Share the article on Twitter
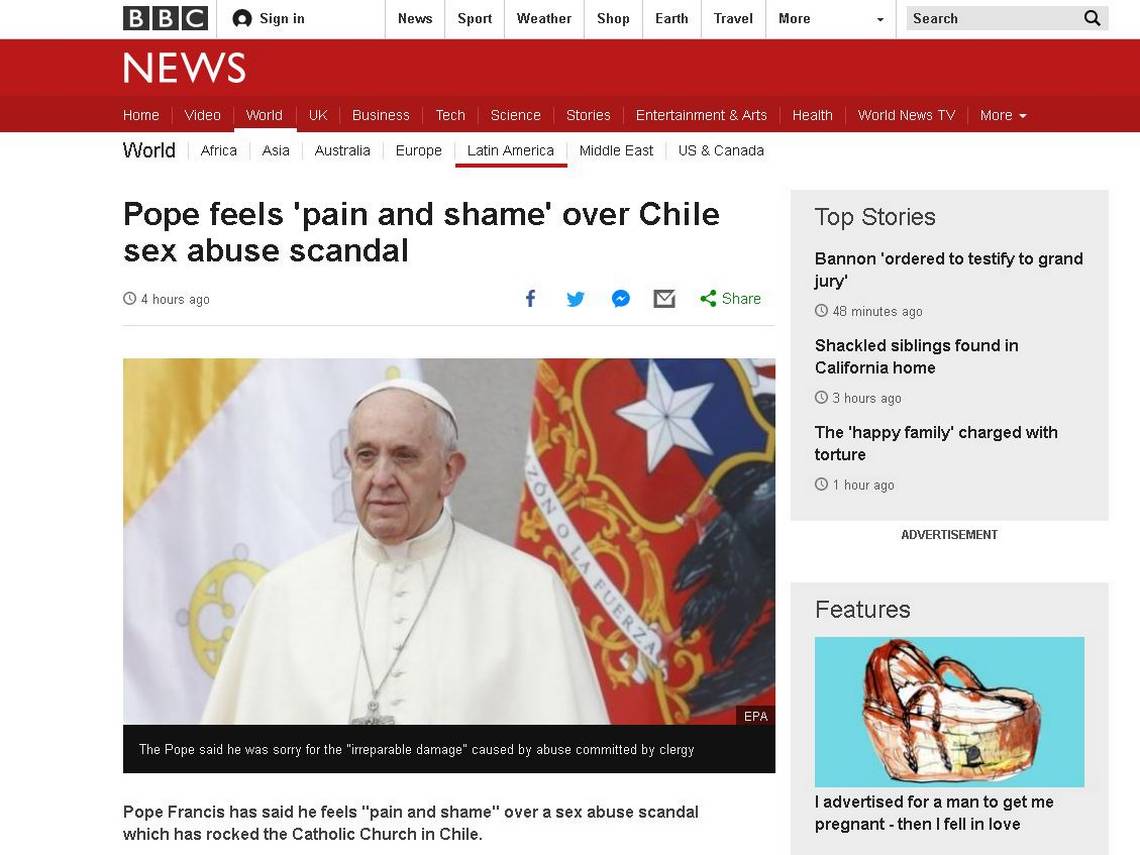The image size is (1140, 855). tap(575, 299)
